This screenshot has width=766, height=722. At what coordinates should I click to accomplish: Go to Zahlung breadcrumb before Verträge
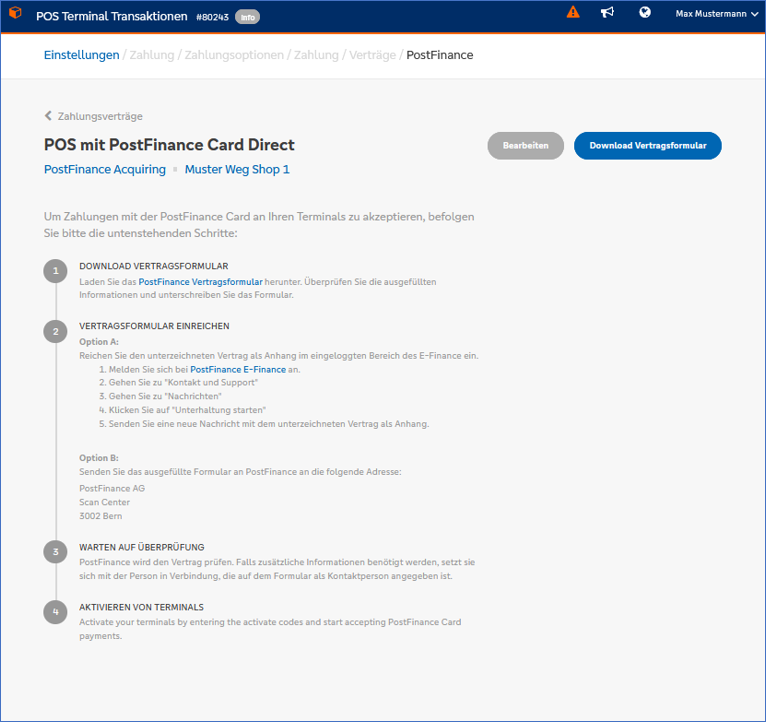click(316, 55)
